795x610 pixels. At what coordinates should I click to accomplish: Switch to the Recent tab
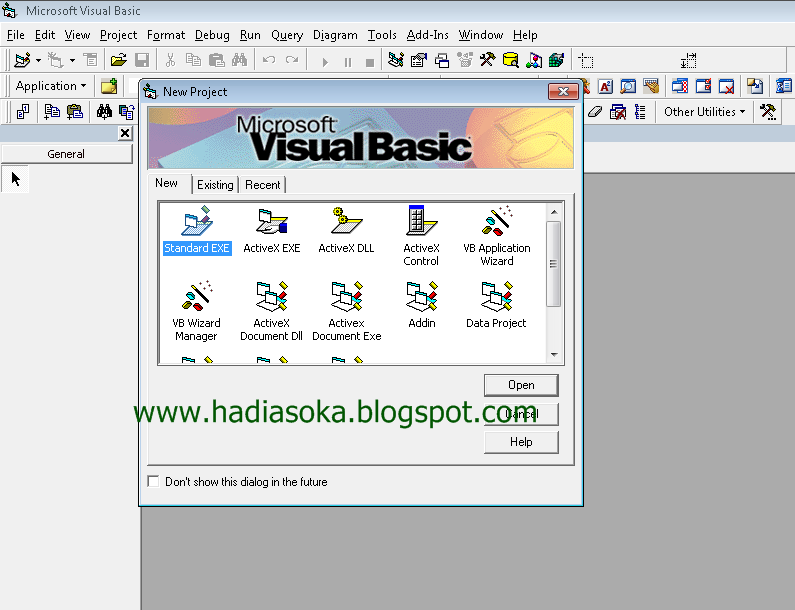pyautogui.click(x=262, y=185)
